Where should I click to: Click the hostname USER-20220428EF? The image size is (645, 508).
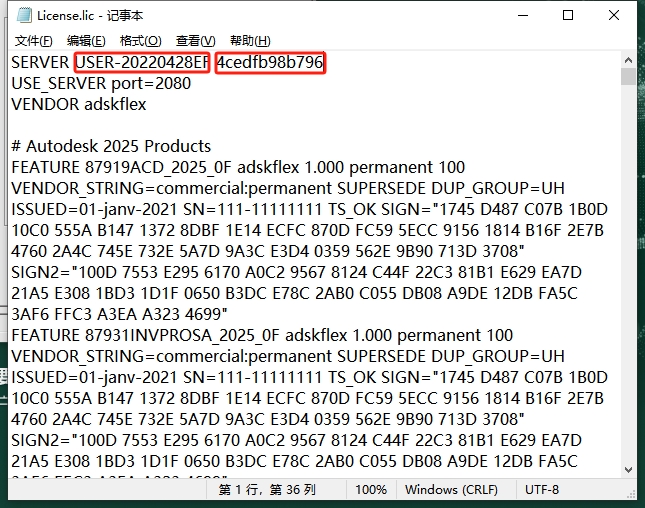(142, 63)
